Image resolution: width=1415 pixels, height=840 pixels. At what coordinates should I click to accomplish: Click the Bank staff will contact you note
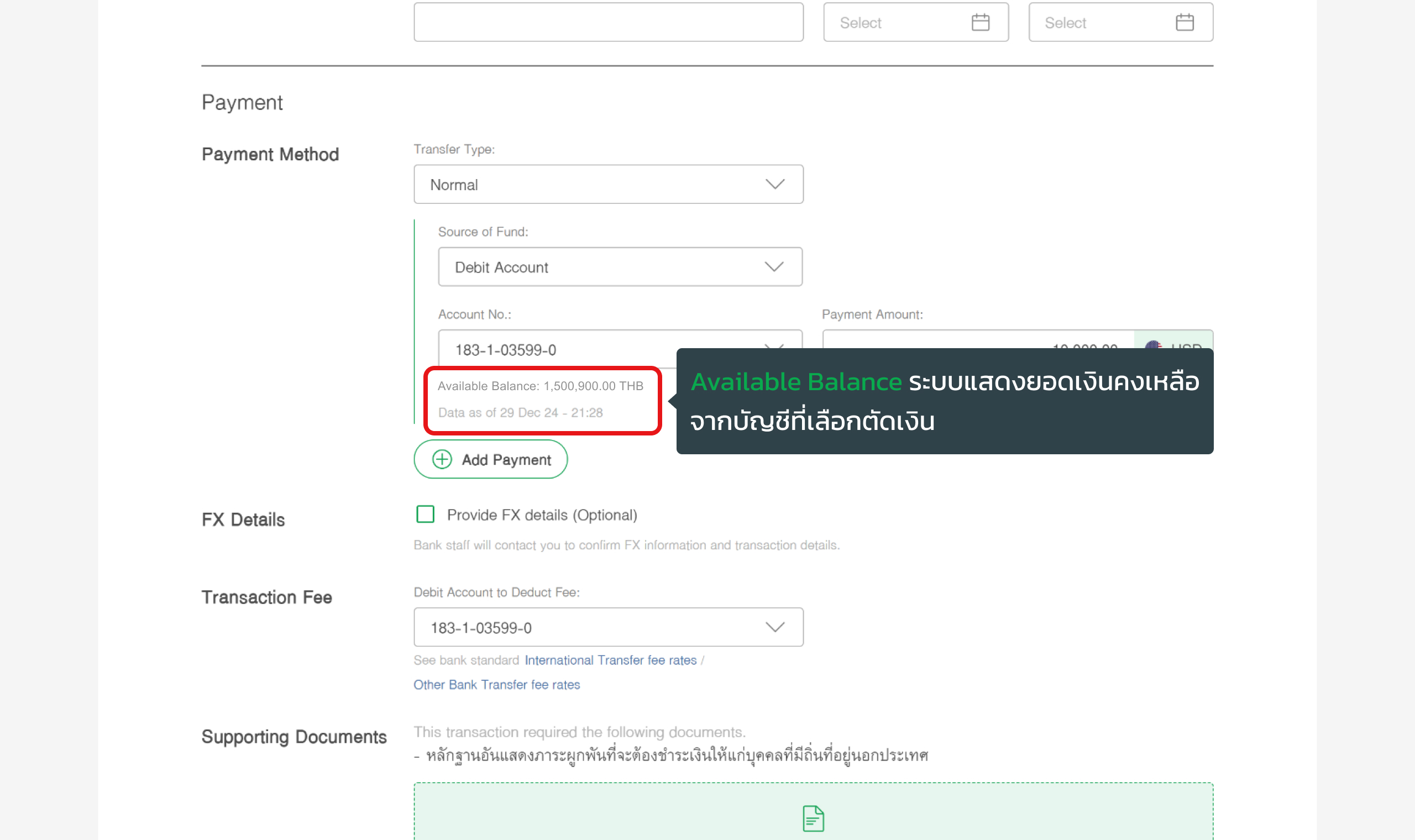627,545
